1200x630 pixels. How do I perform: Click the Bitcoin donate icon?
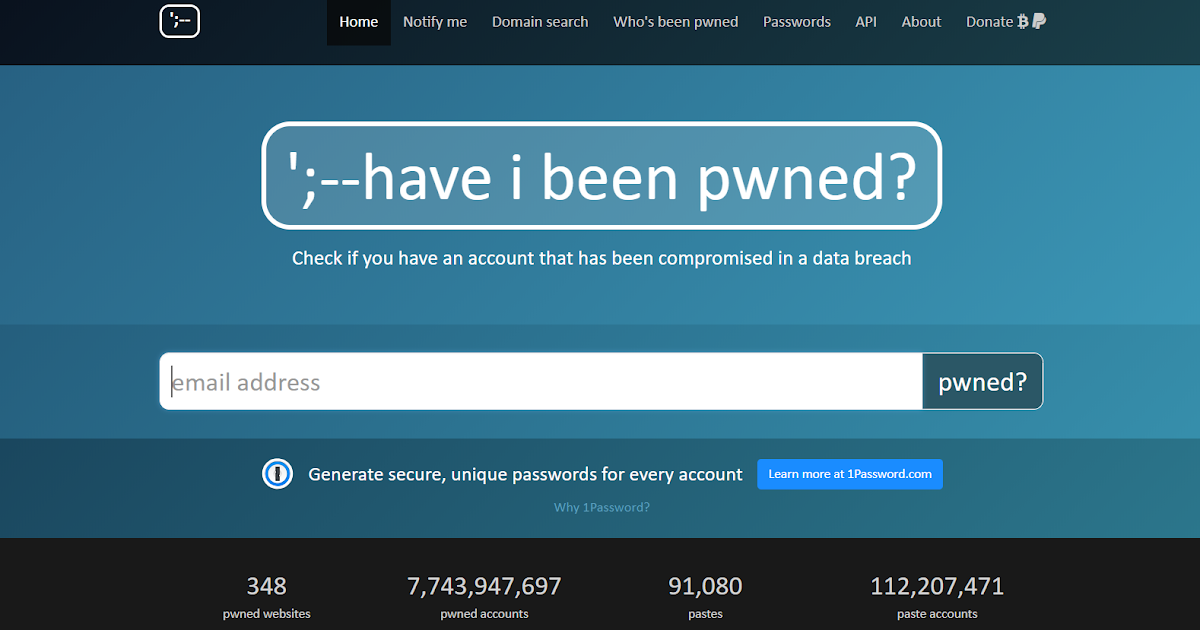coord(1022,21)
